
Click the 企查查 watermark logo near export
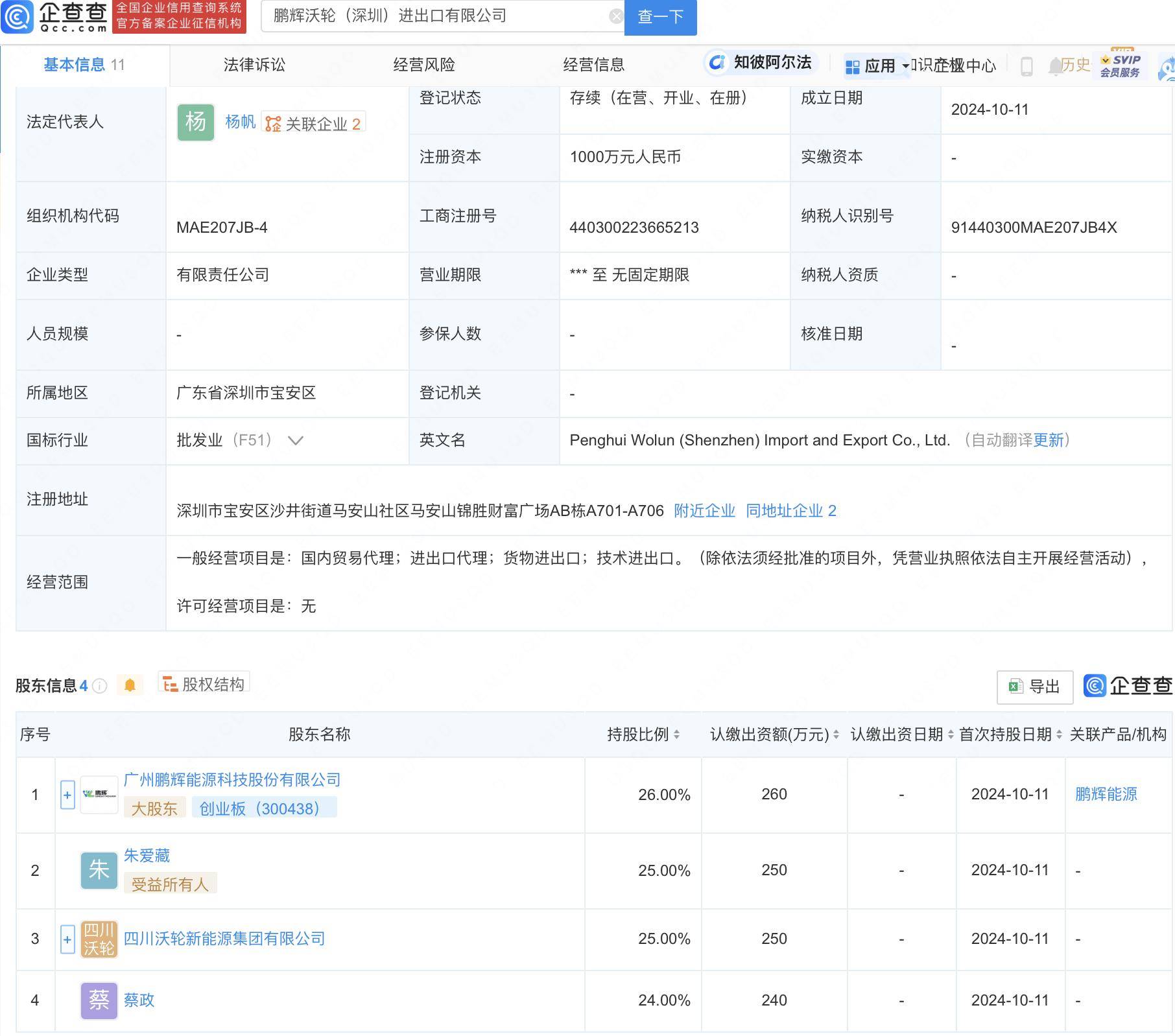[x=1128, y=686]
